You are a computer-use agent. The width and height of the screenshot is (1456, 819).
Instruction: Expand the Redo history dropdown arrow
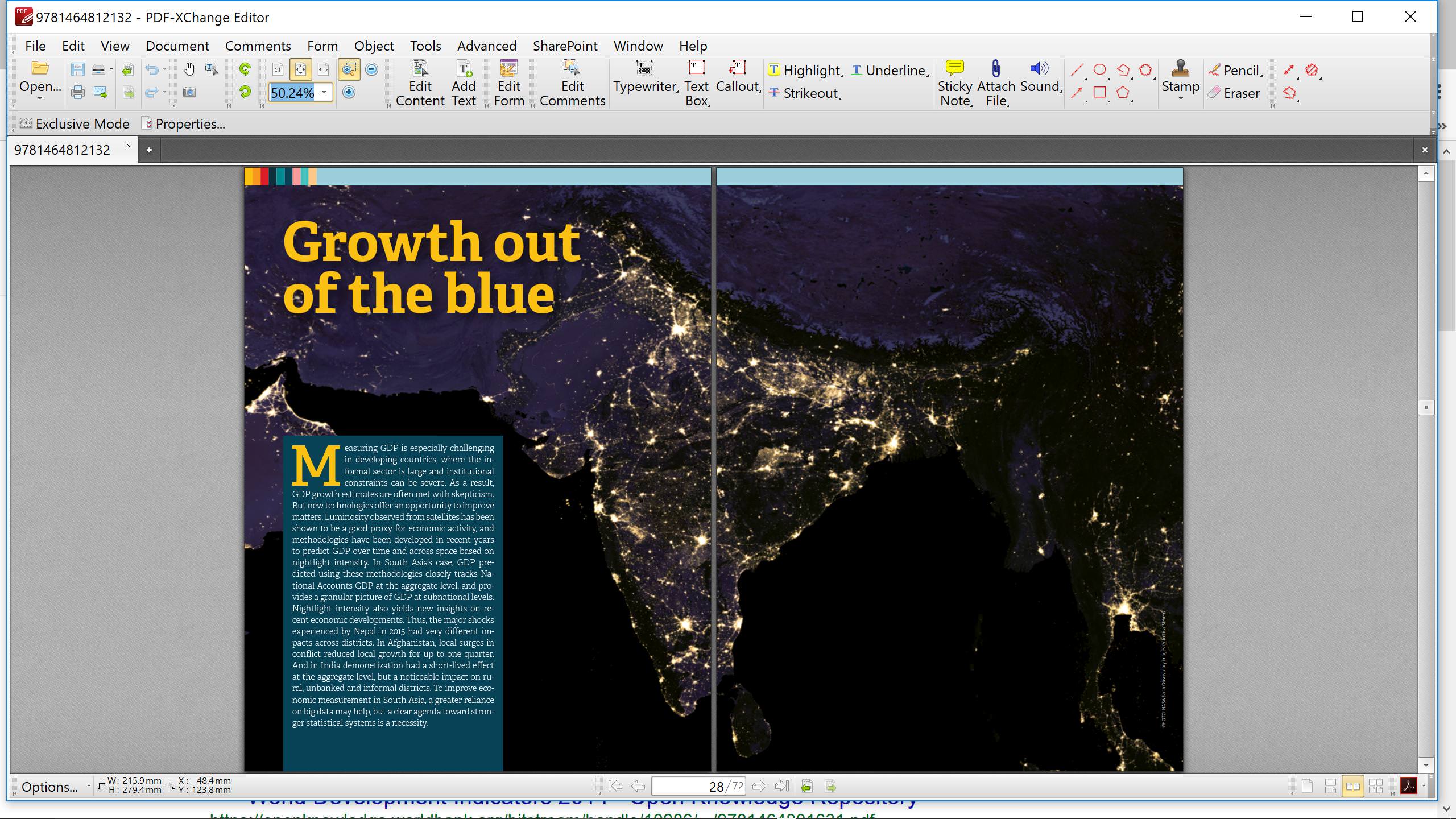(x=164, y=92)
